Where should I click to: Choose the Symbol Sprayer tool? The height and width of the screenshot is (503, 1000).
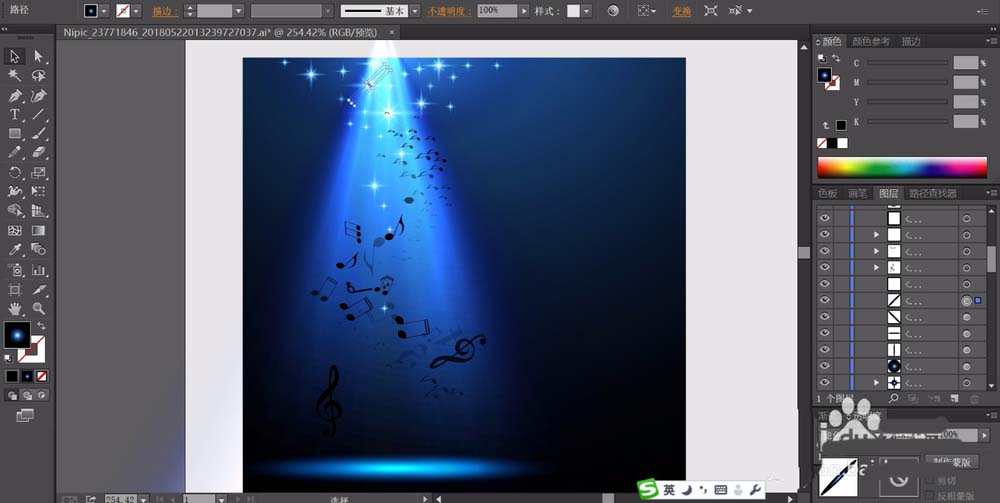click(x=15, y=270)
